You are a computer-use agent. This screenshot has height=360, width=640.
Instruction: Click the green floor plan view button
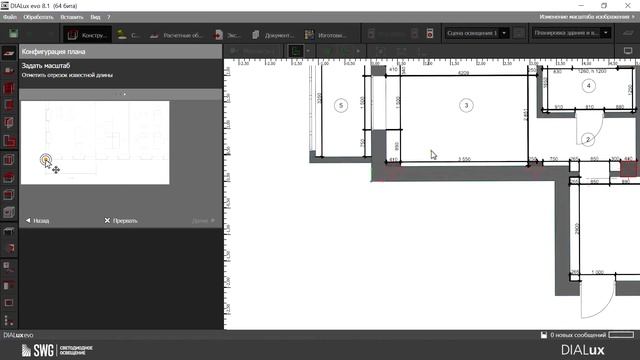click(x=296, y=51)
